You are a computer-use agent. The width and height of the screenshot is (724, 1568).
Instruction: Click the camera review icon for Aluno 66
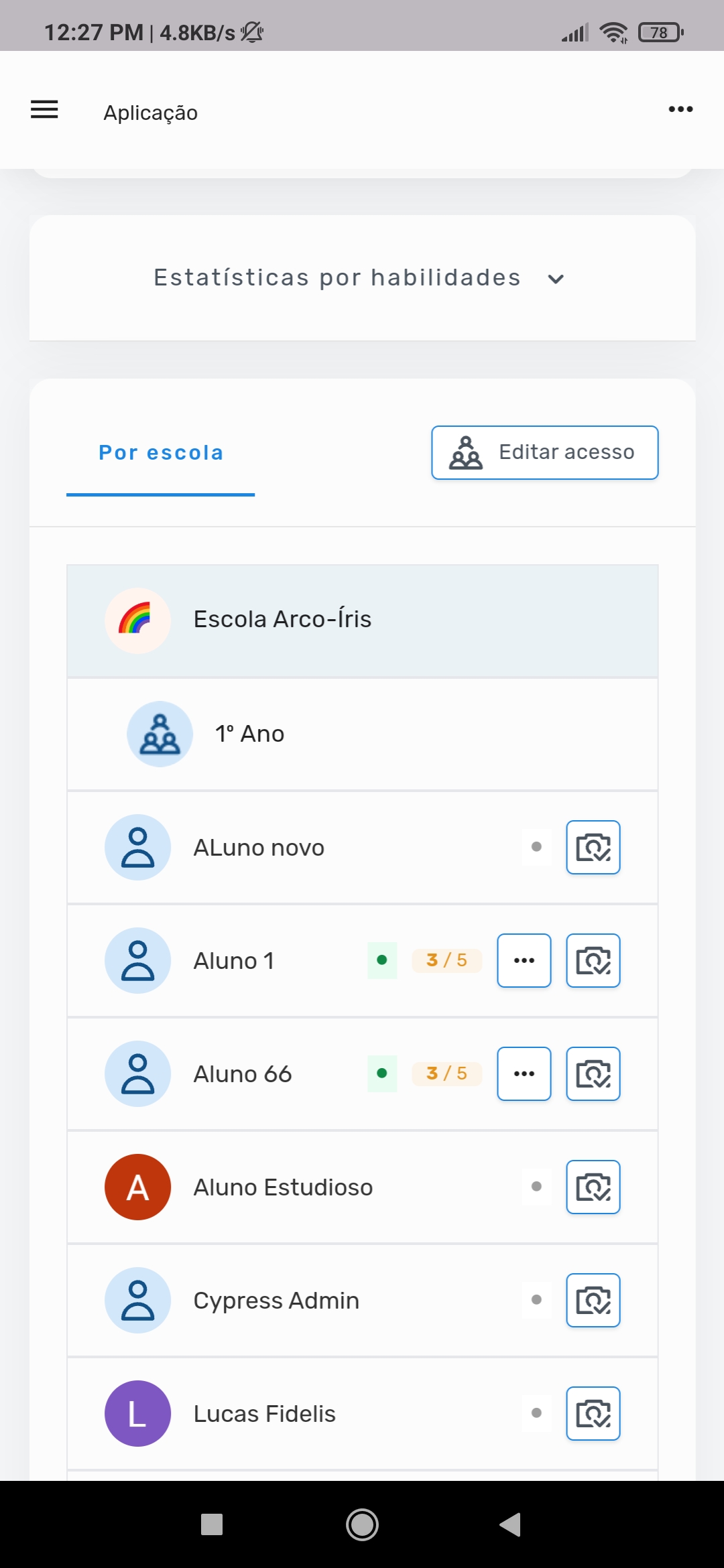click(x=593, y=1073)
